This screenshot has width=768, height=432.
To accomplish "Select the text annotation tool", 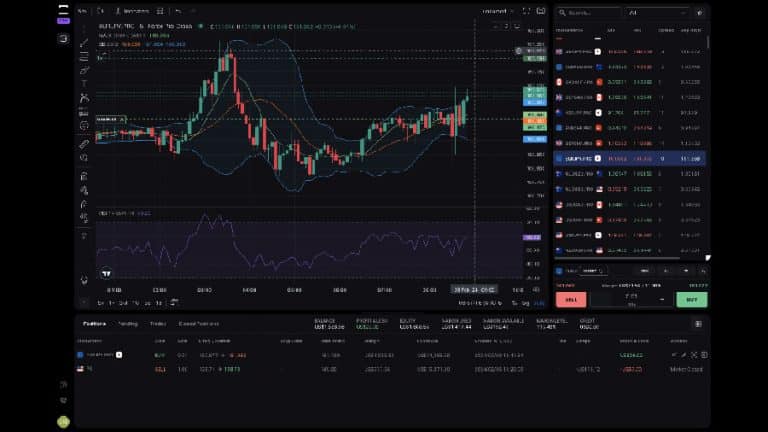I will 84,84.
